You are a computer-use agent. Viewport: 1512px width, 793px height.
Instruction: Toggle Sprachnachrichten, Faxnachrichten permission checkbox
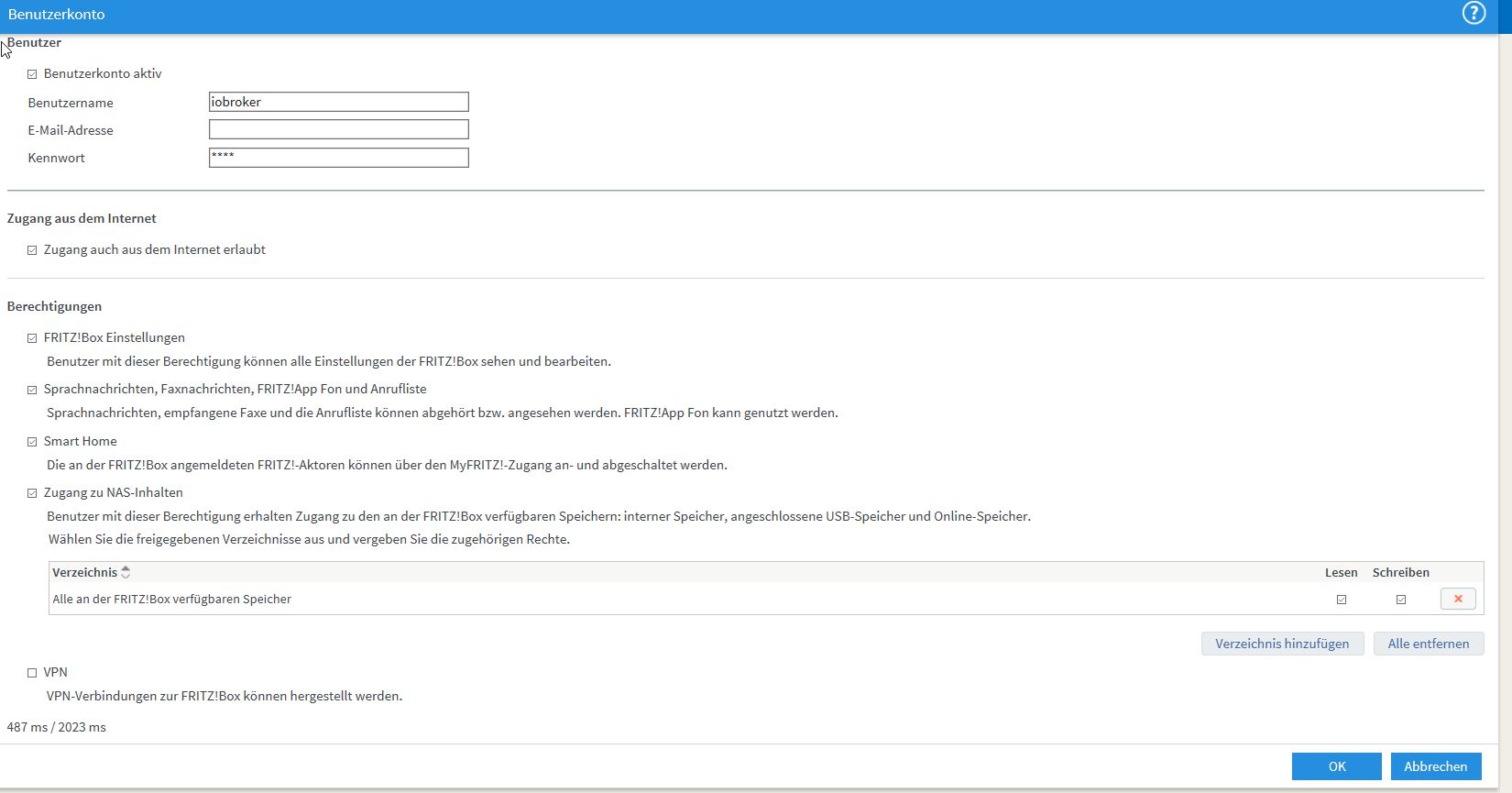click(x=32, y=390)
